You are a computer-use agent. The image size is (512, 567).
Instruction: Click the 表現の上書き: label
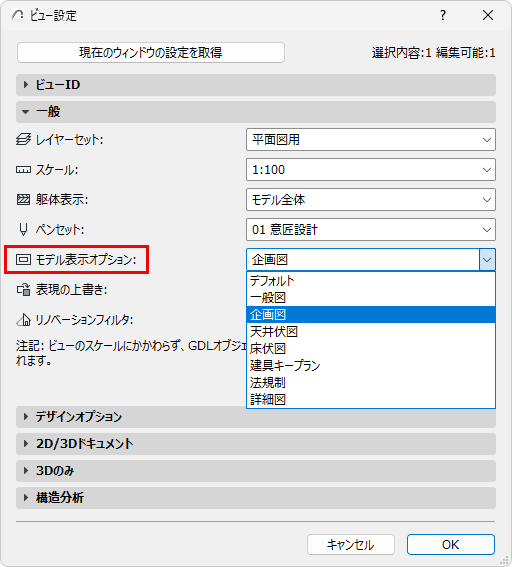click(x=71, y=290)
